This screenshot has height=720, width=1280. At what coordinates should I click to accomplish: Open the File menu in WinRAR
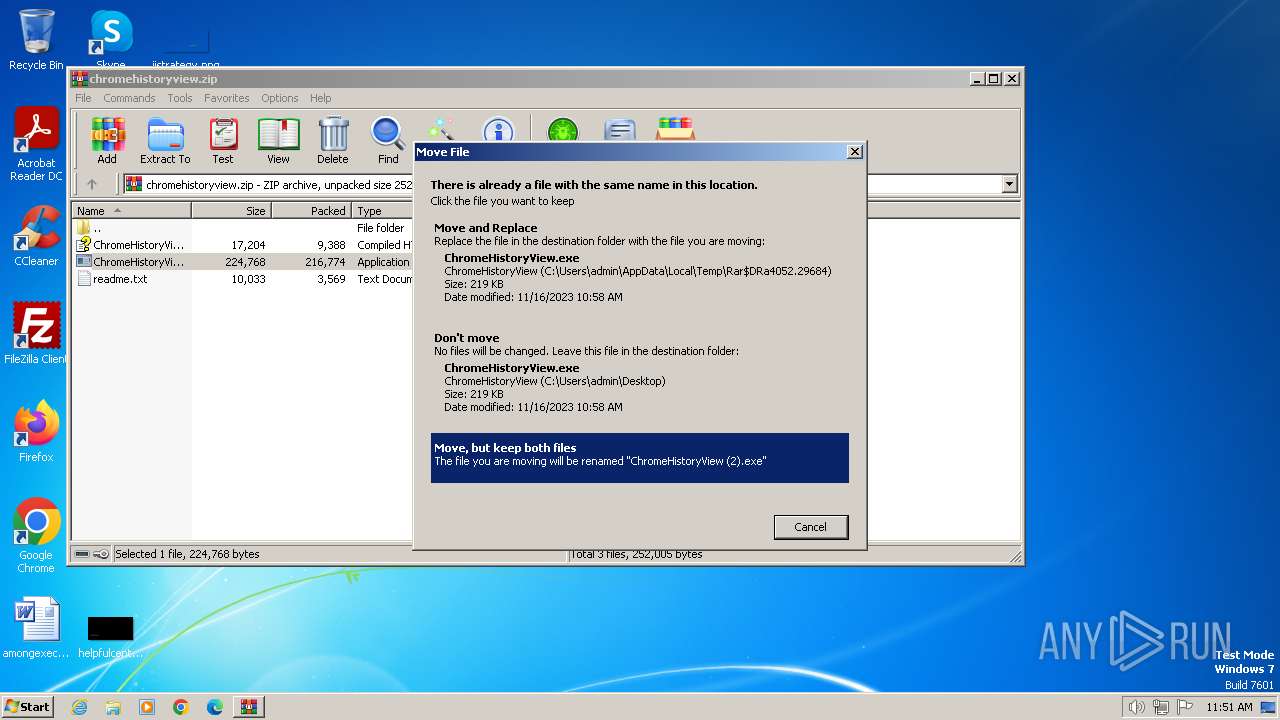pos(83,98)
